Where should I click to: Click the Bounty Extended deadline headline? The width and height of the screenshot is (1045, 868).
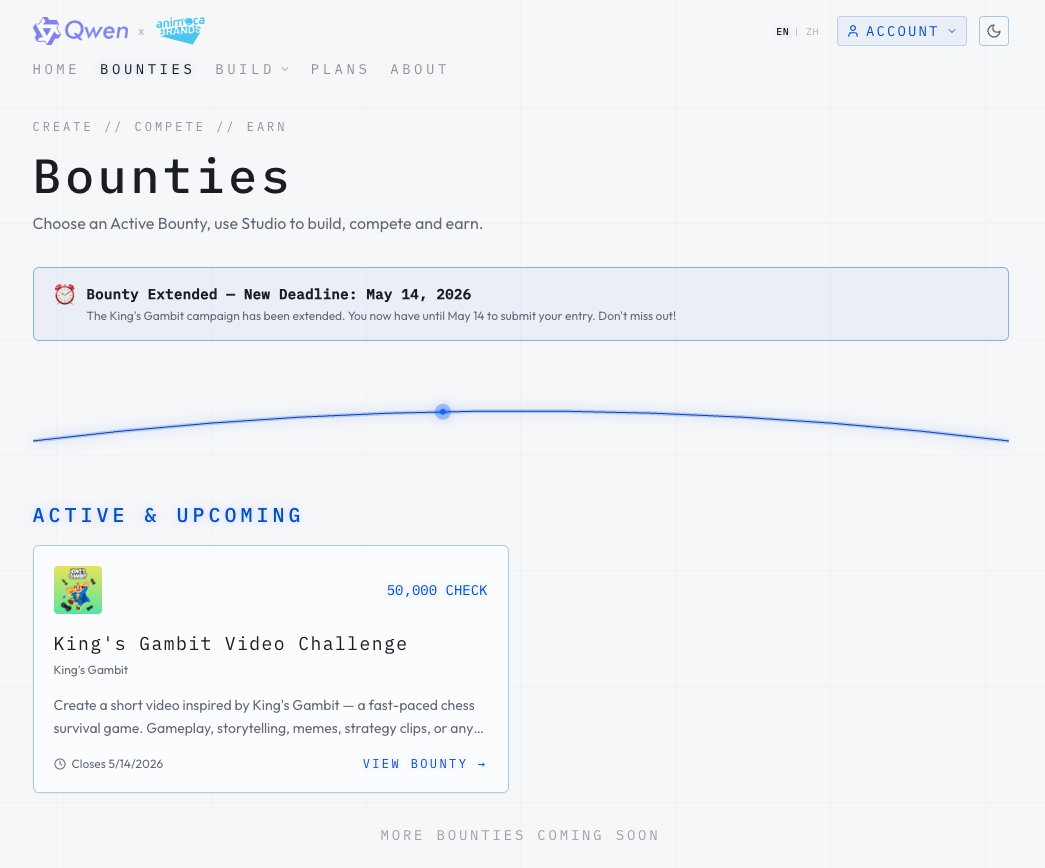[279, 294]
